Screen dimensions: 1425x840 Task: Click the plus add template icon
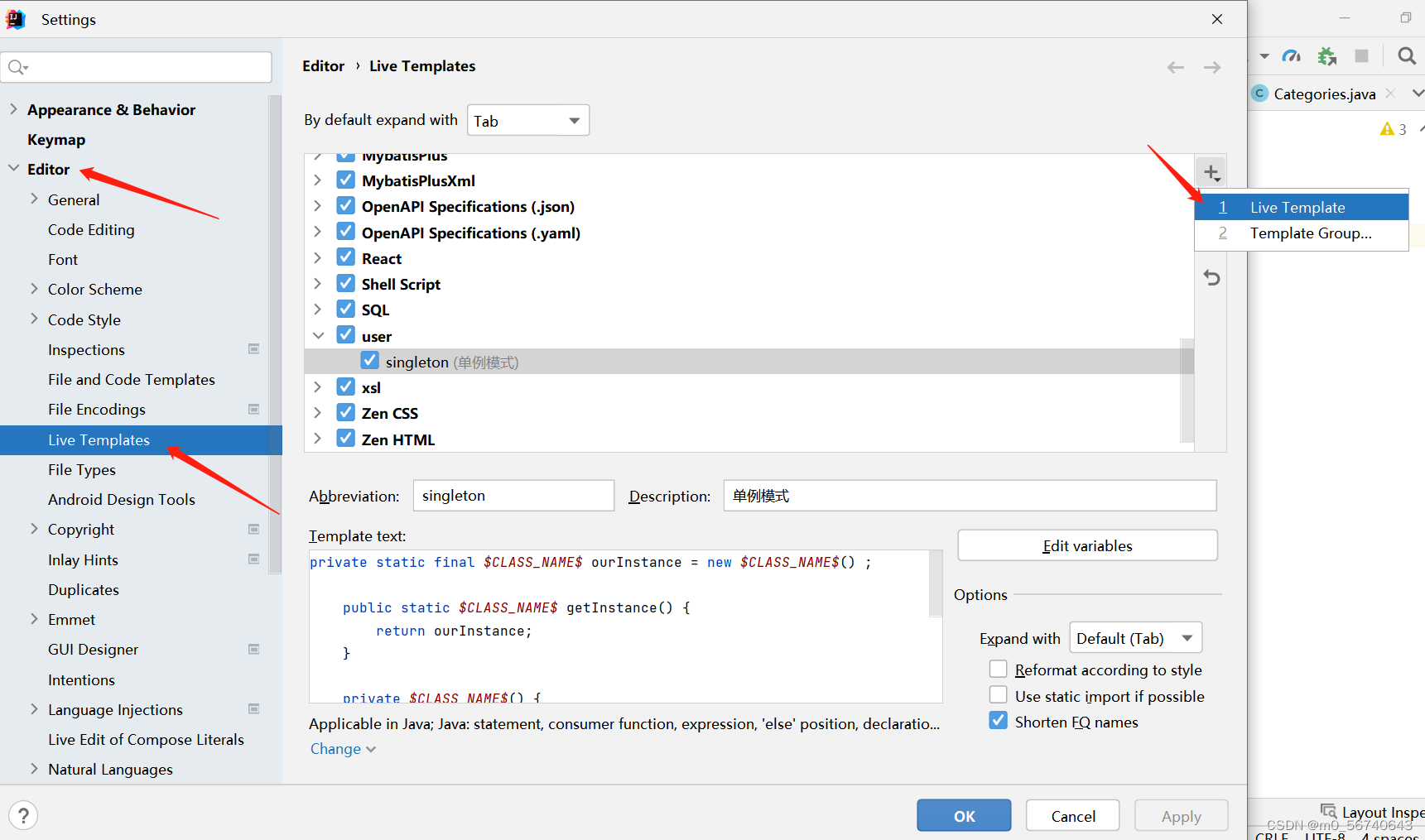pyautogui.click(x=1211, y=172)
